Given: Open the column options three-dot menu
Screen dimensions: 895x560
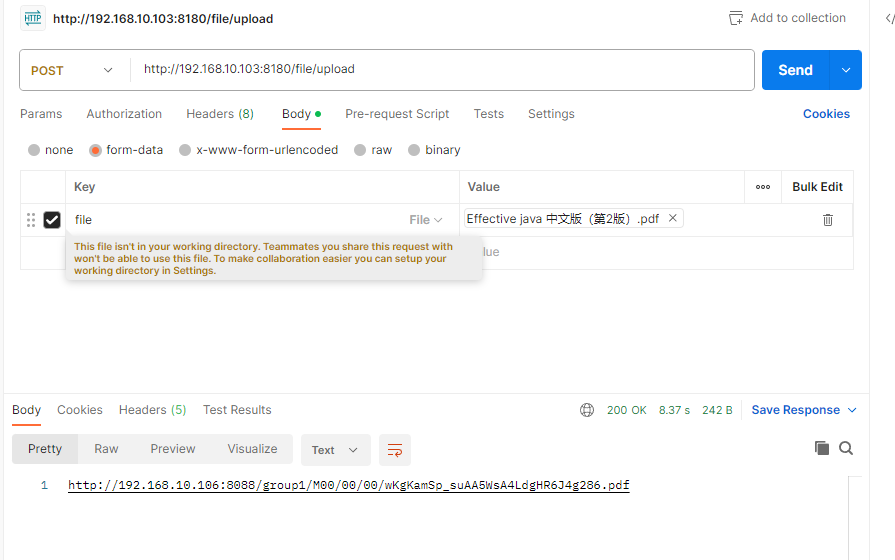Looking at the screenshot, I should (763, 187).
